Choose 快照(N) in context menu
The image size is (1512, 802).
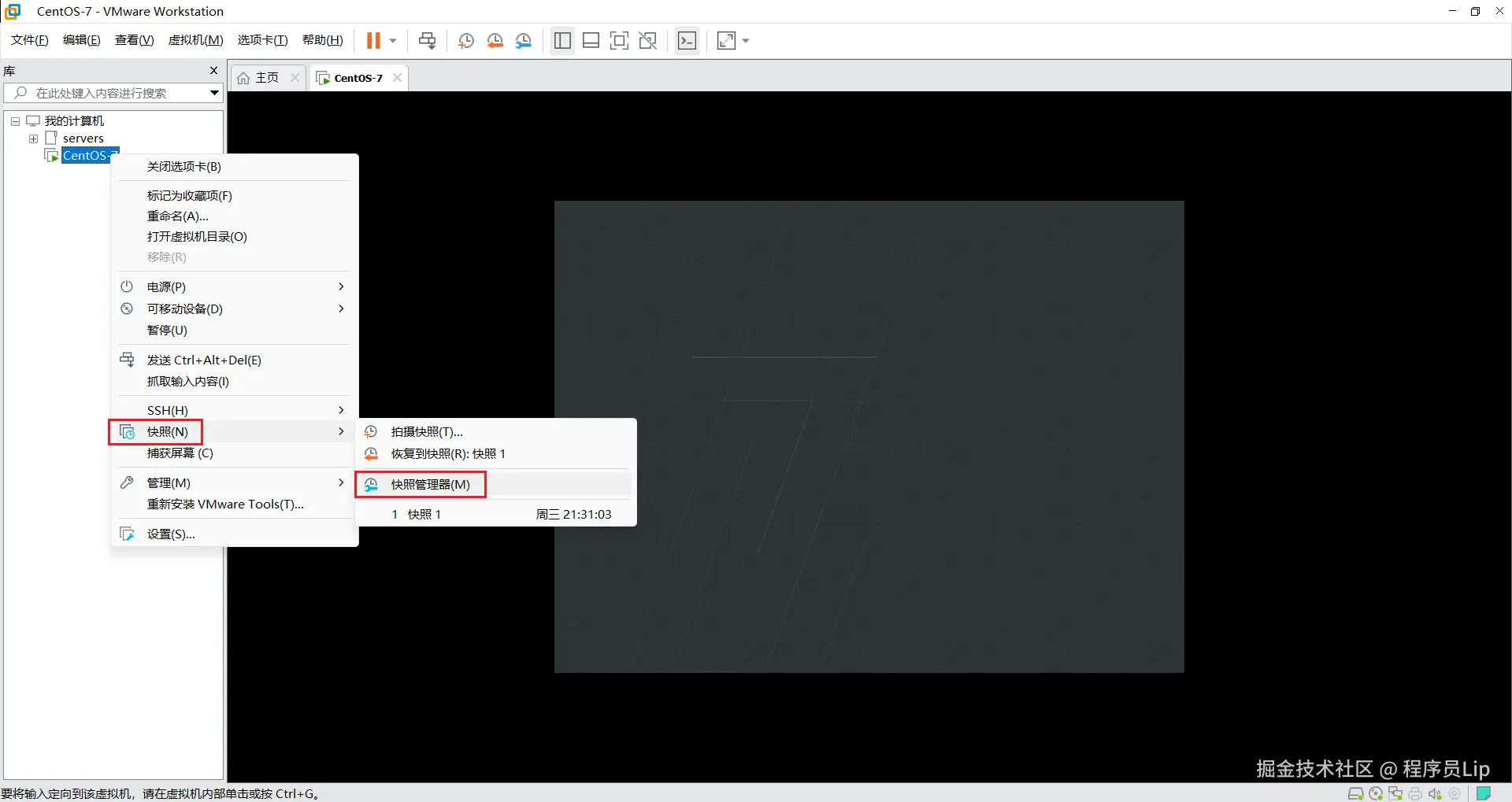pyautogui.click(x=235, y=431)
